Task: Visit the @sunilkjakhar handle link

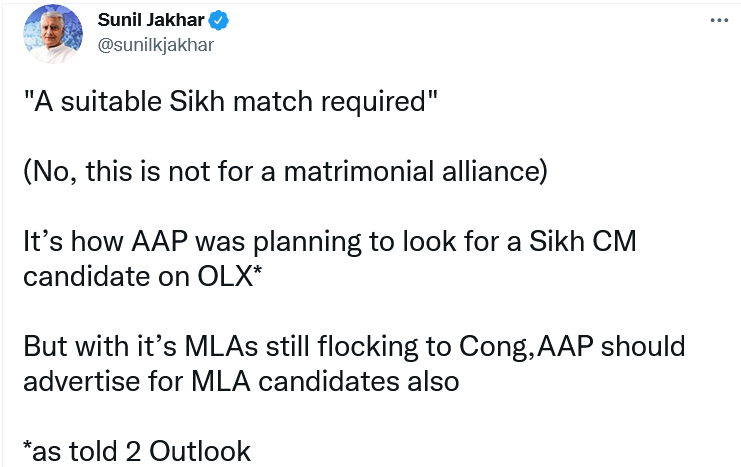Action: point(155,45)
